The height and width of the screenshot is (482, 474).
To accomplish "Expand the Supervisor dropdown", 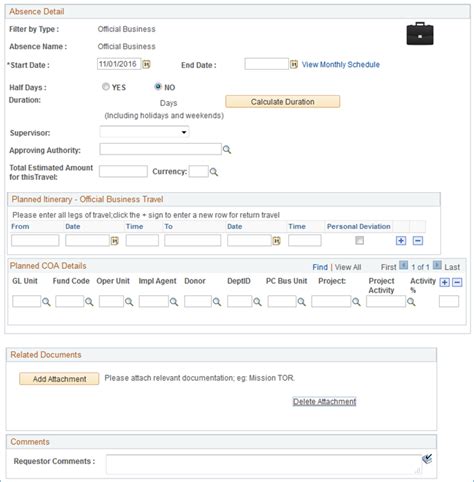I will [144, 132].
